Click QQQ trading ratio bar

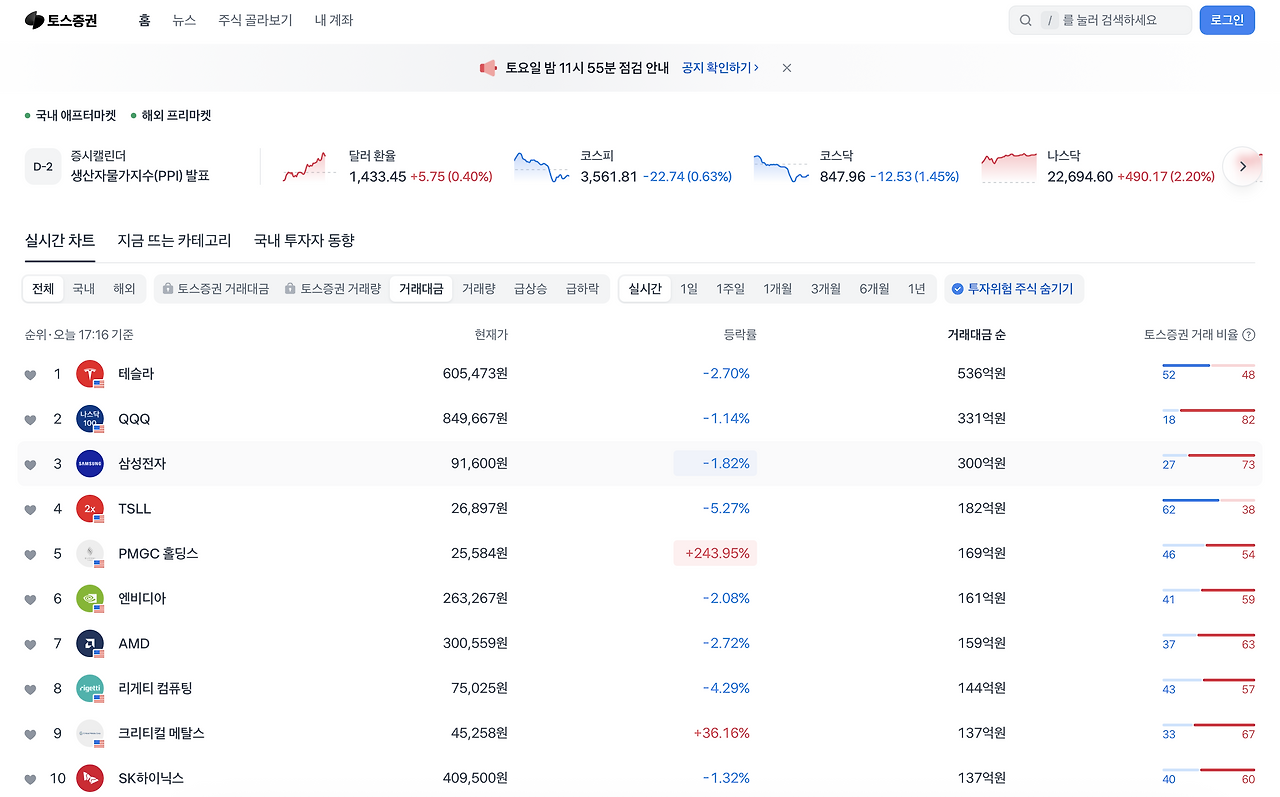(1208, 411)
